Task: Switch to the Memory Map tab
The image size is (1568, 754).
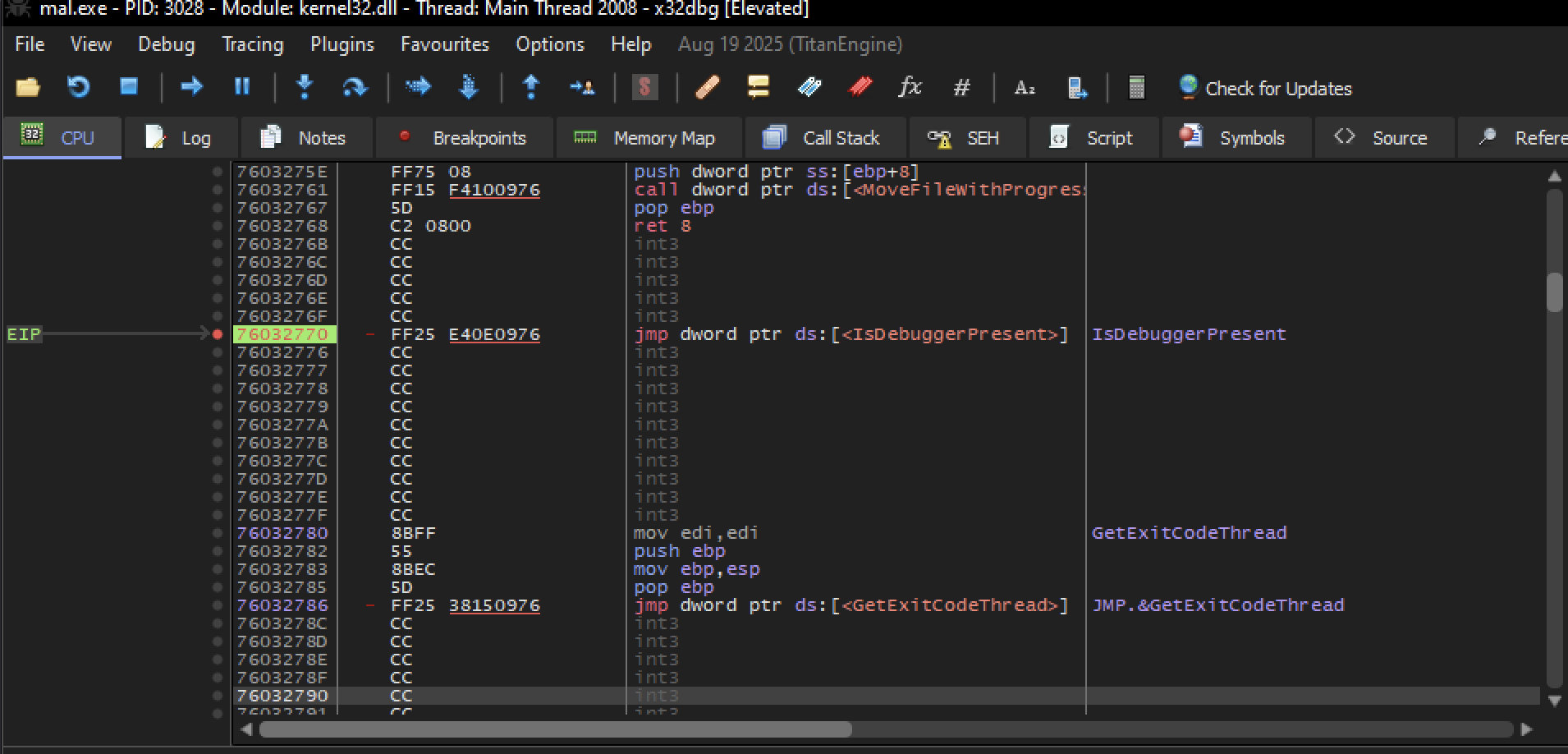Action: tap(649, 138)
